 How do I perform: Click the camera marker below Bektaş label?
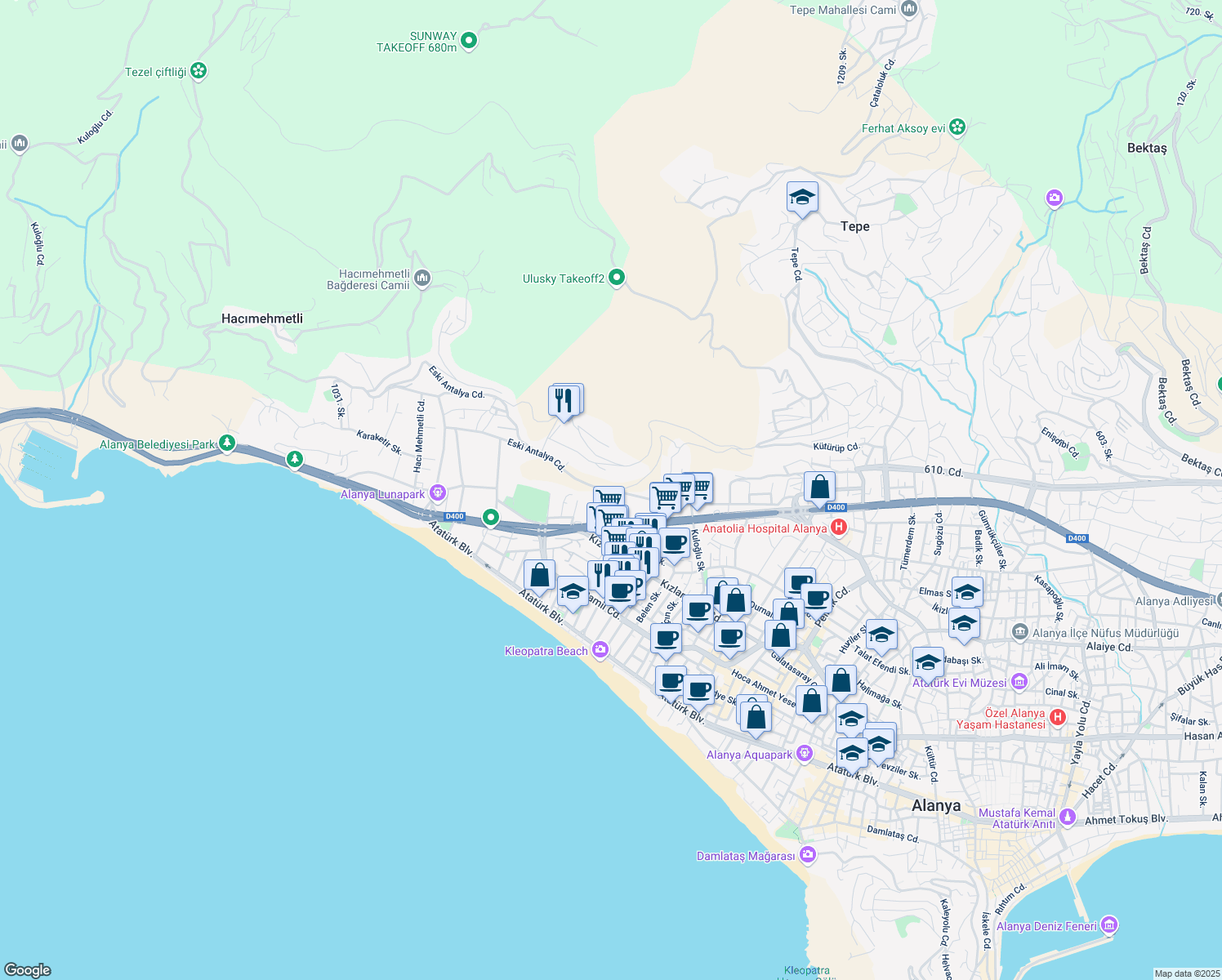coord(1055,198)
